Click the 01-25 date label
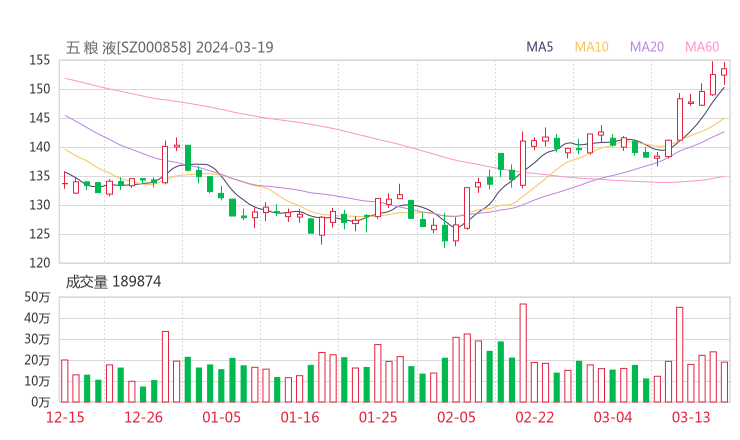 click(x=378, y=417)
